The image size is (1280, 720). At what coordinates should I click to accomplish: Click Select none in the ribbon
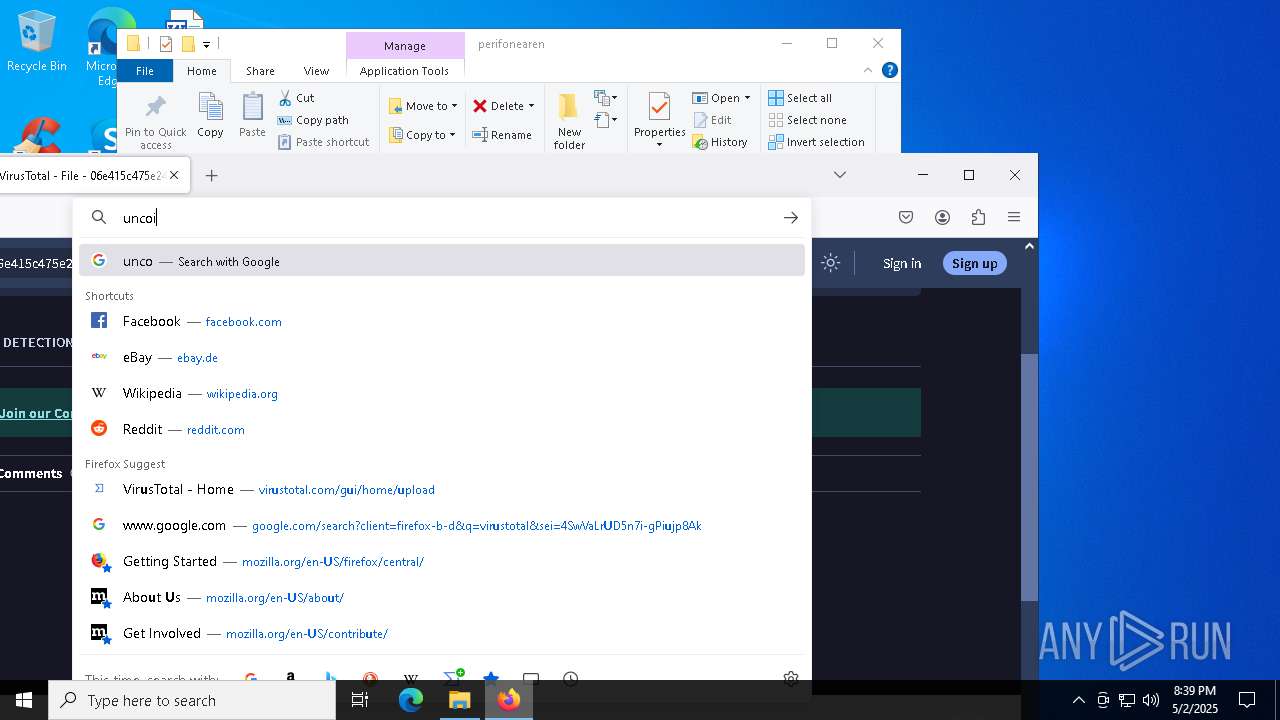pos(807,120)
